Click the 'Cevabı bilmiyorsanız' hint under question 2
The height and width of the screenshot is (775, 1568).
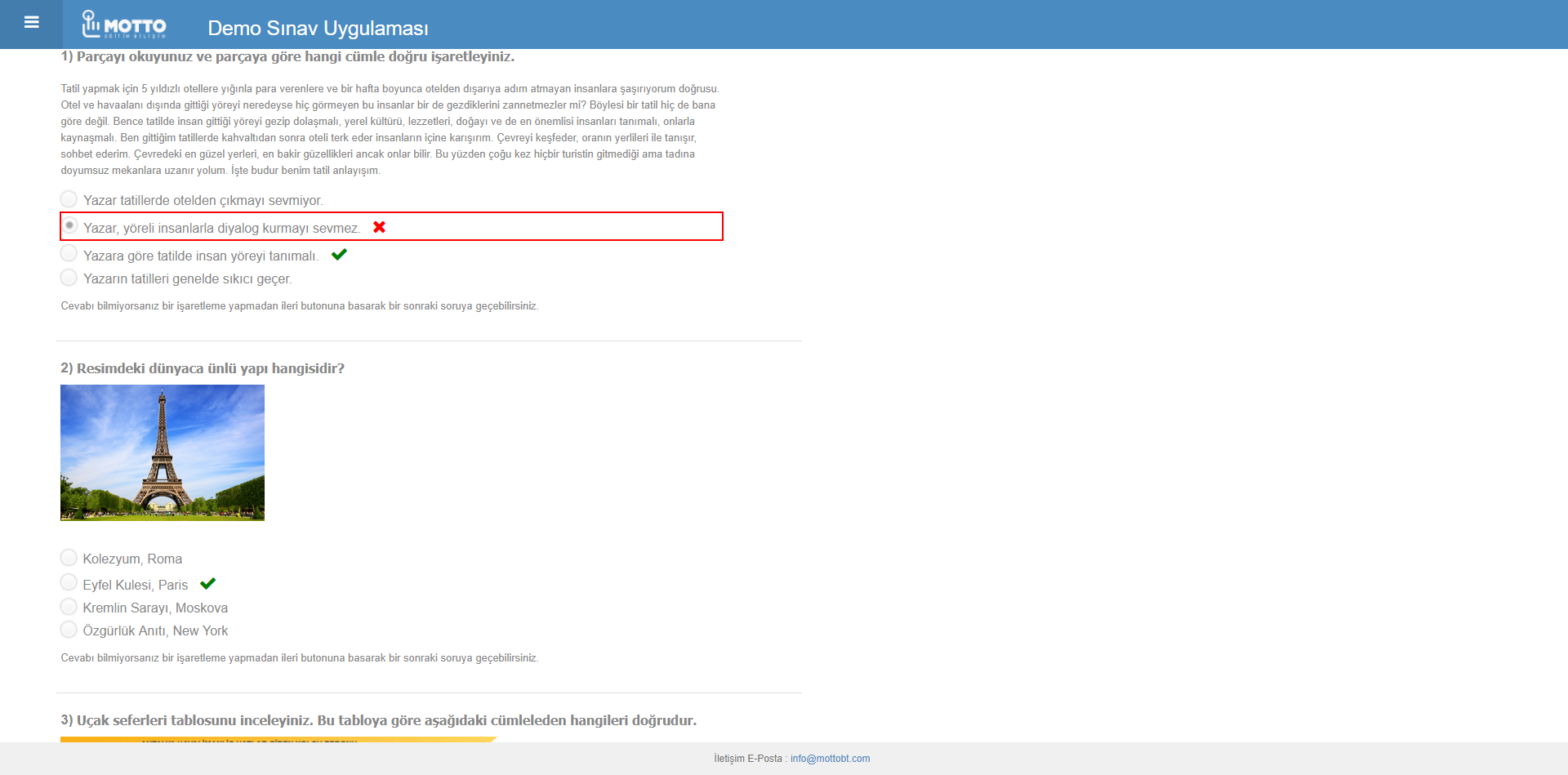click(x=300, y=658)
